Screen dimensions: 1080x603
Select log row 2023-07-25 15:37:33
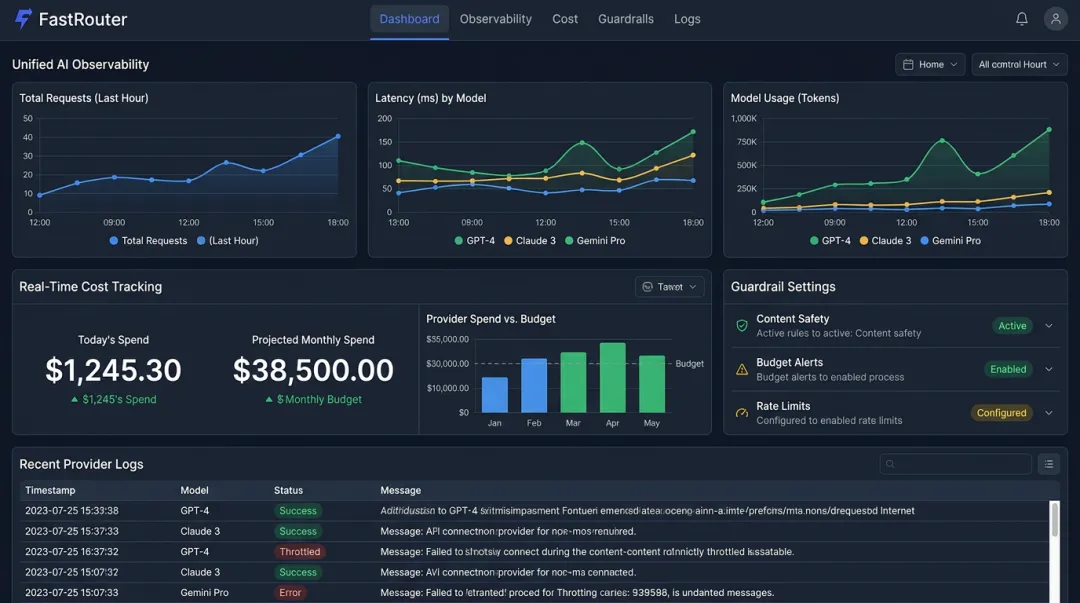tap(534, 531)
